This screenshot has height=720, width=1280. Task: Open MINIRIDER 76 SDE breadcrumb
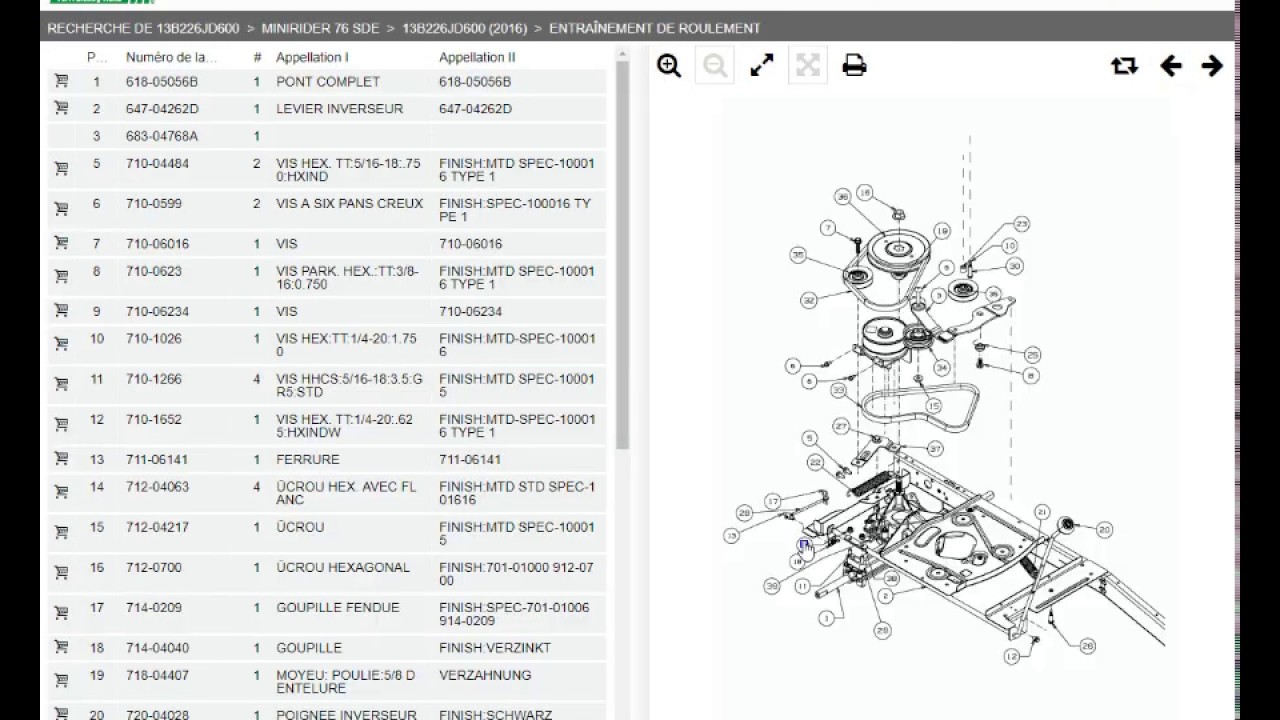[321, 28]
